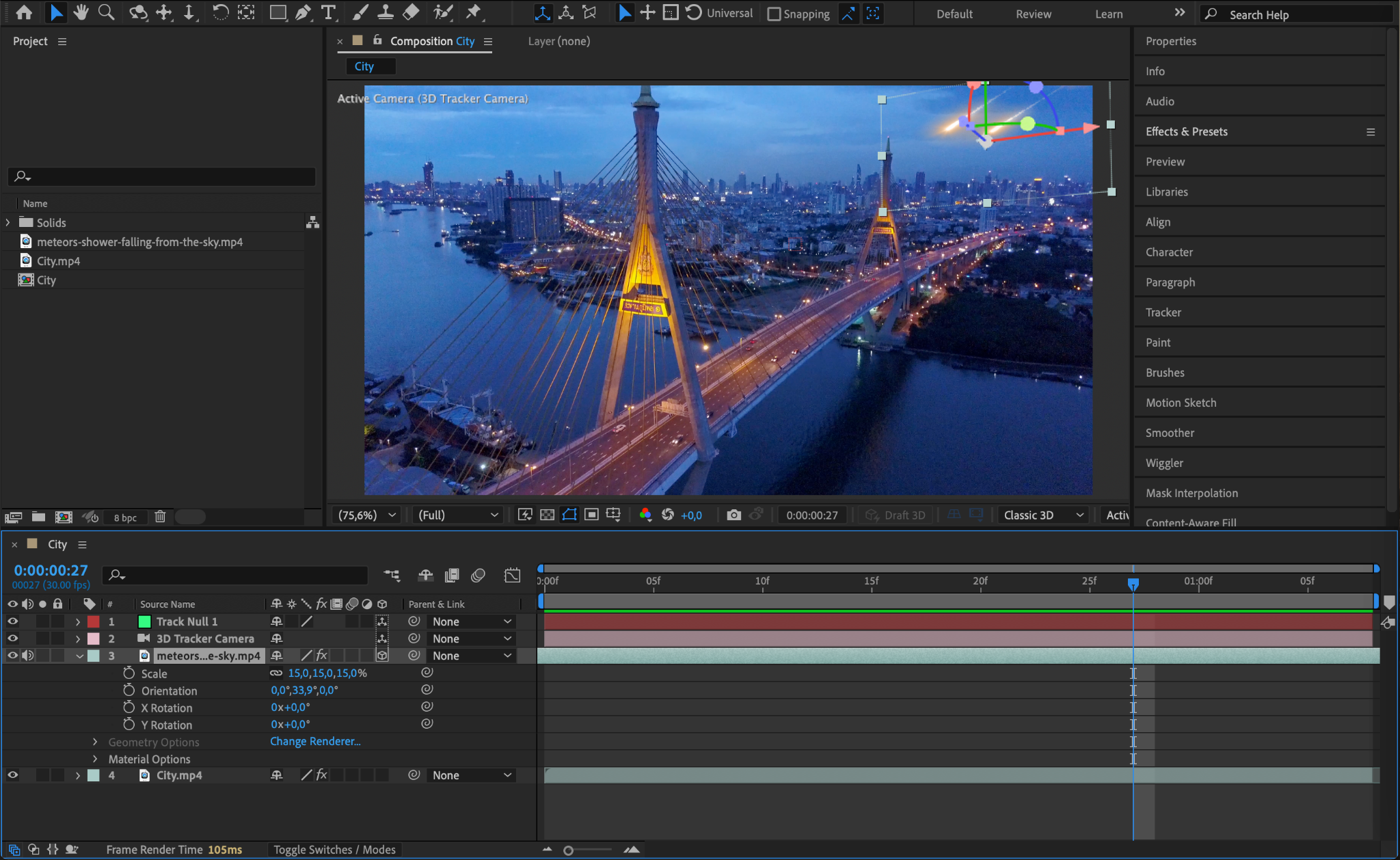Select the Puppet Pin tool
The image size is (1400, 860).
[473, 12]
